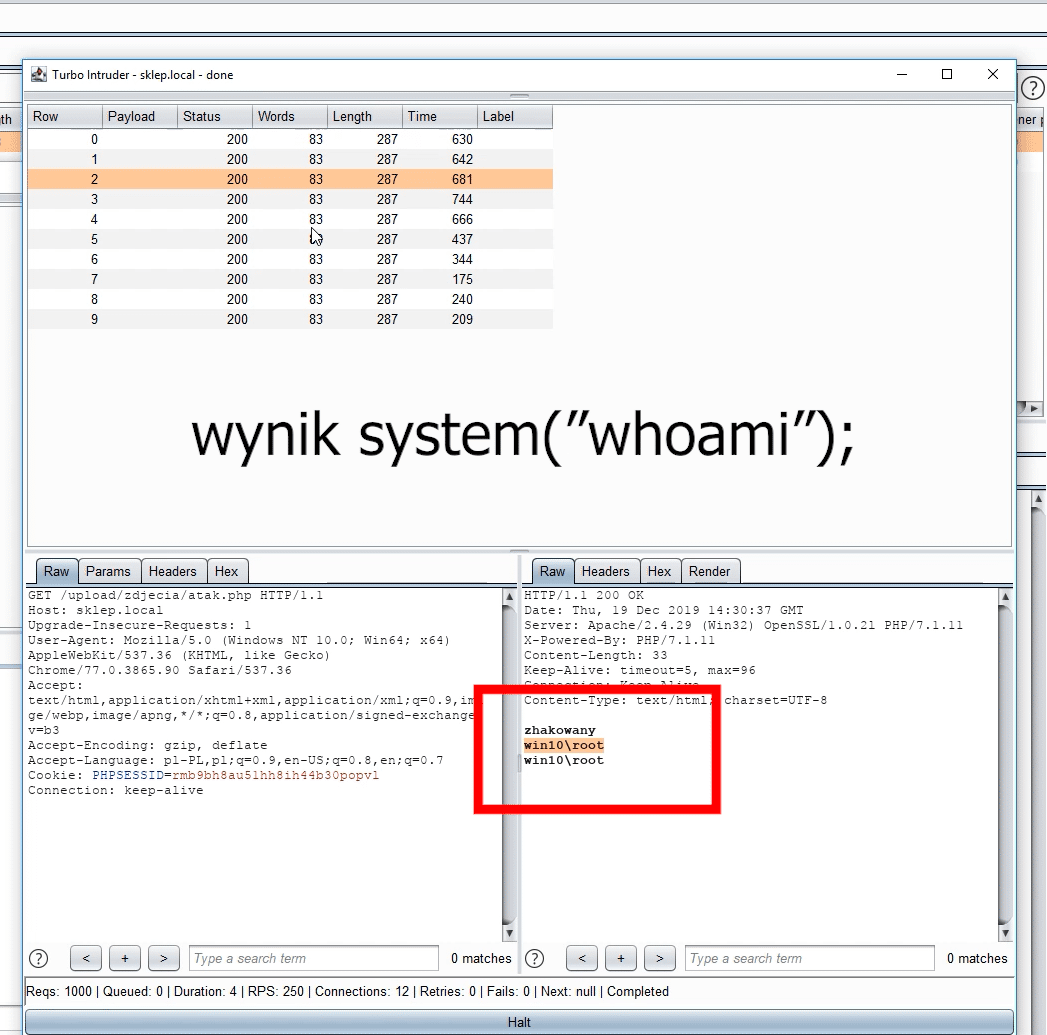Click the request pane vertical scrollbar track

[x=509, y=764]
